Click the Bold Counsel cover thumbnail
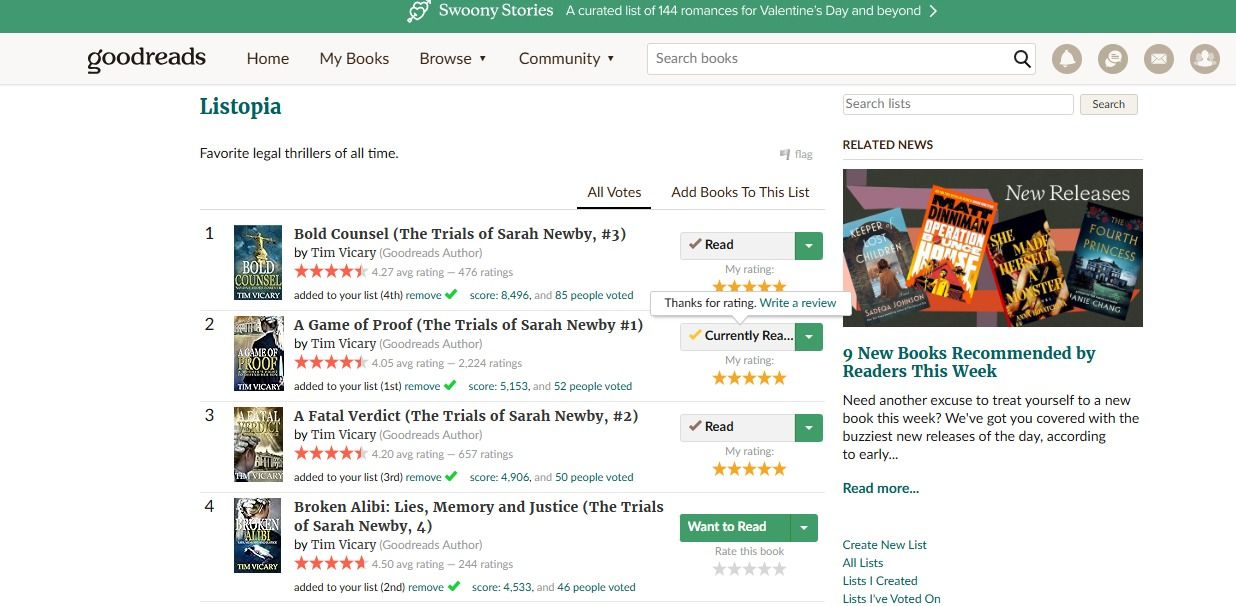The image size is (1236, 606). 258,263
